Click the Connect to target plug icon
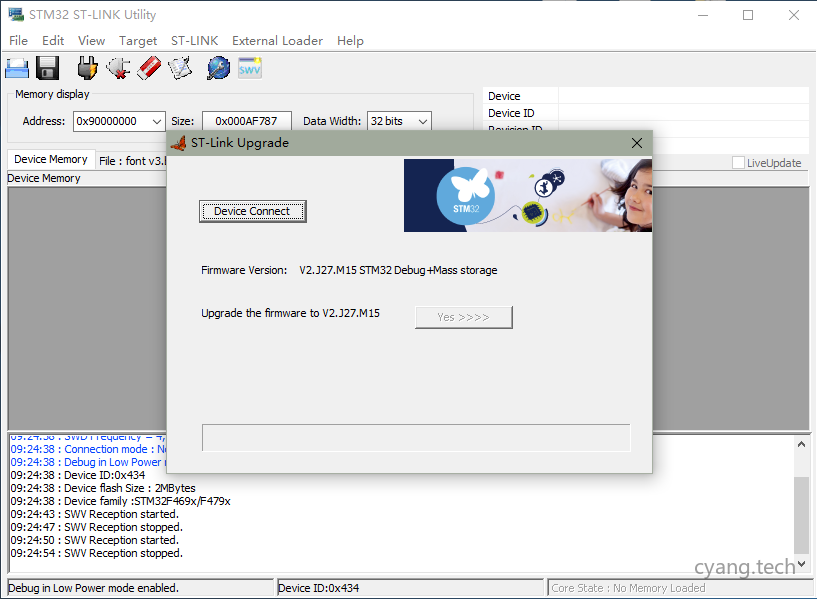The height and width of the screenshot is (599, 817). click(88, 68)
